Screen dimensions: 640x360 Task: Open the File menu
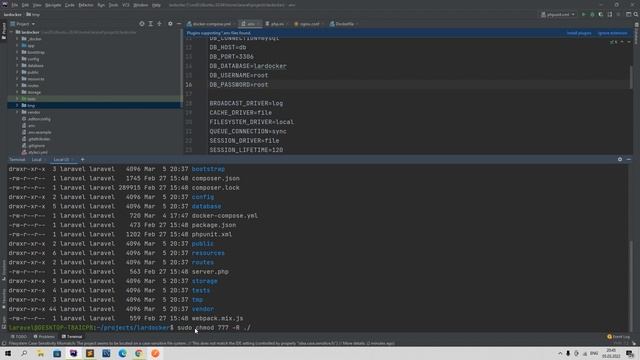[15, 5]
